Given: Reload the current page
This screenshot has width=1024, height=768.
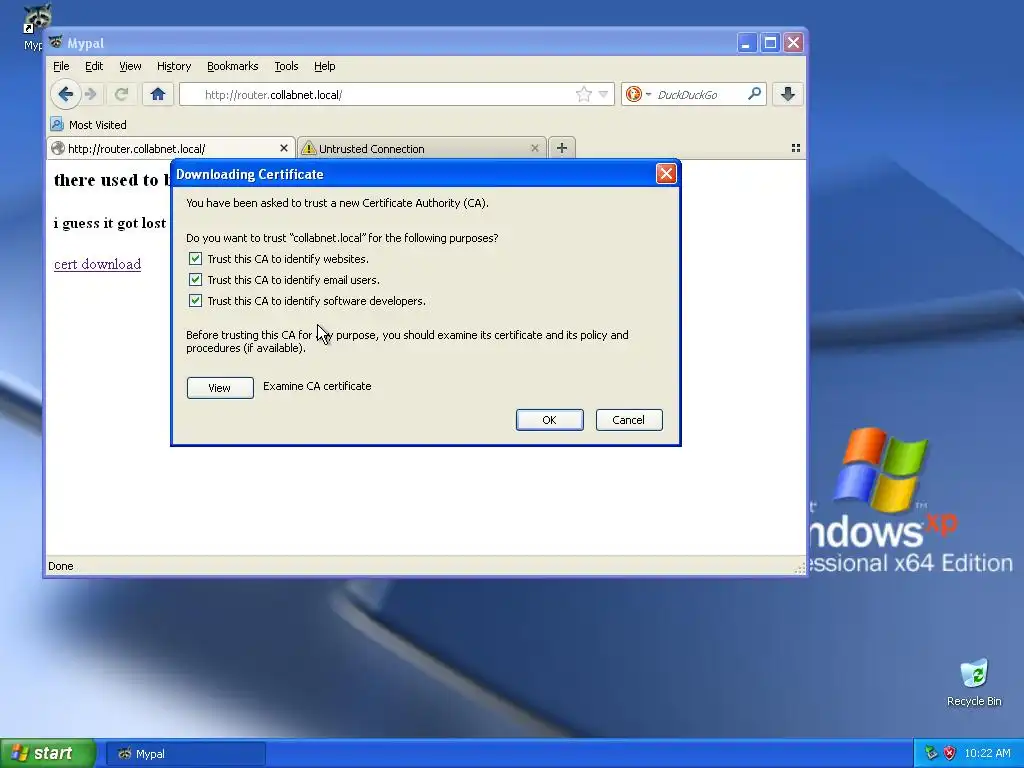Looking at the screenshot, I should click(121, 94).
